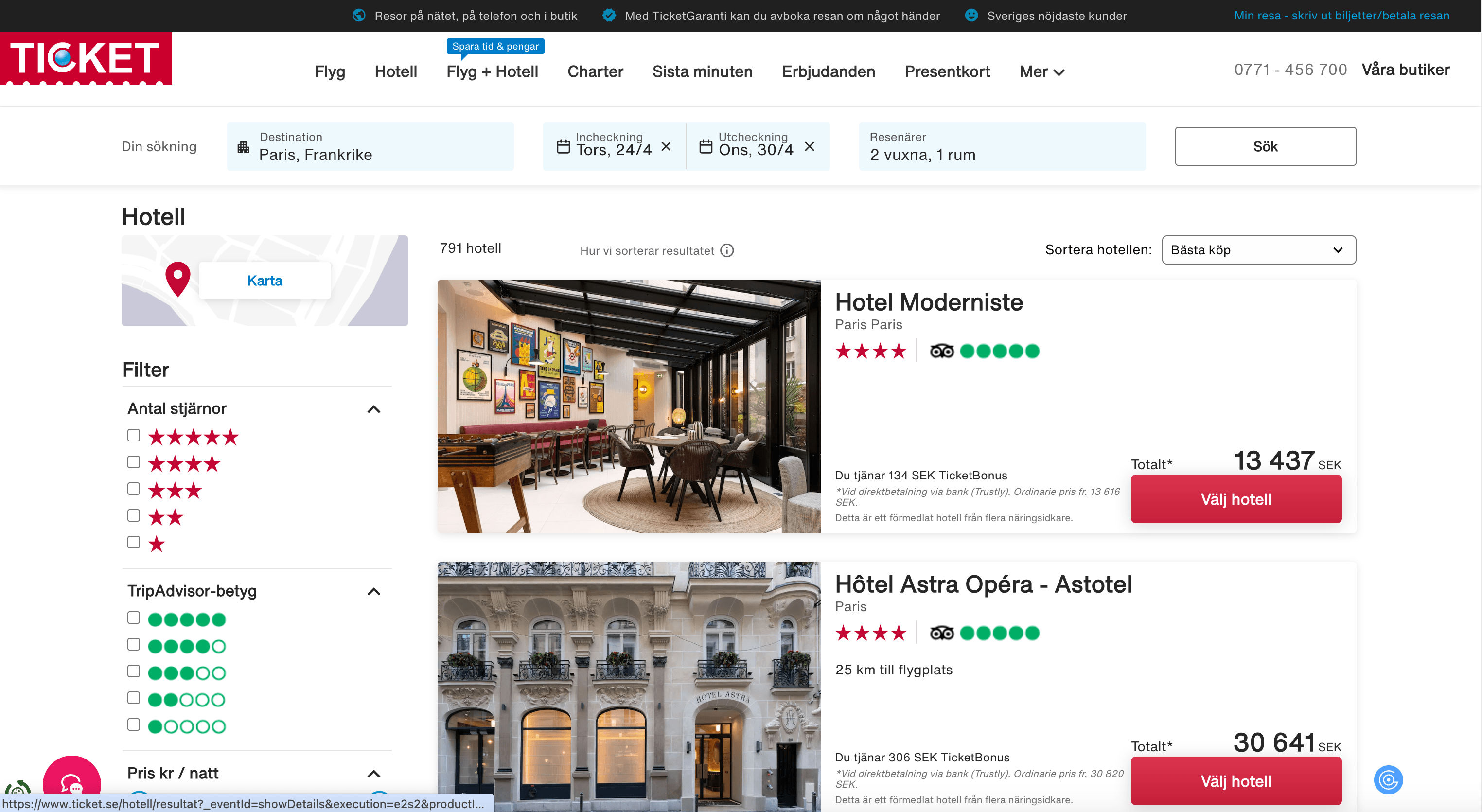Viewport: 1482px width, 812px height.
Task: Click the blue spiral icon bottom right
Action: [x=1388, y=780]
